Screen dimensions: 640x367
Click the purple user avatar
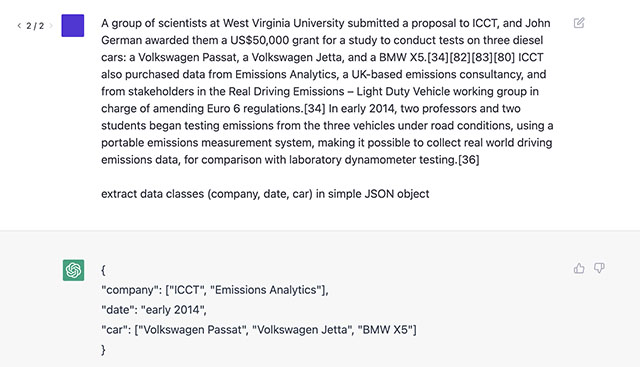(73, 25)
